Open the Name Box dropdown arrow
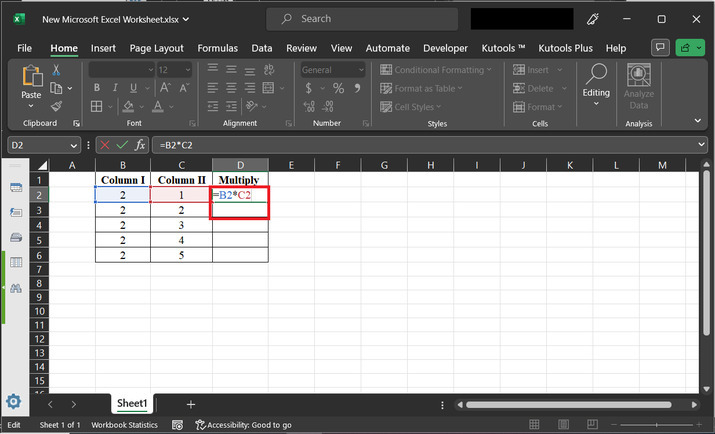The width and height of the screenshot is (715, 434). [x=73, y=145]
